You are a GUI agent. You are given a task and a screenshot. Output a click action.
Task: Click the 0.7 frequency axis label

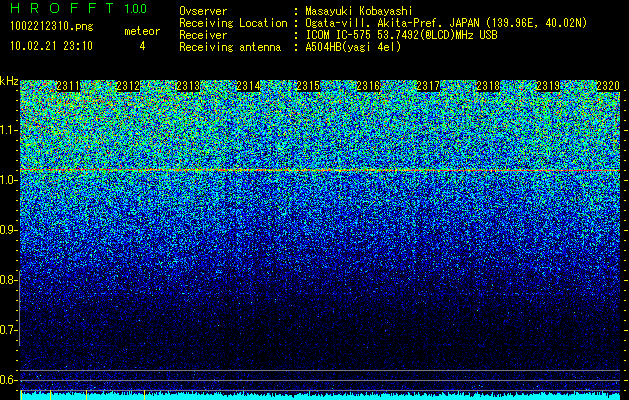point(8,330)
